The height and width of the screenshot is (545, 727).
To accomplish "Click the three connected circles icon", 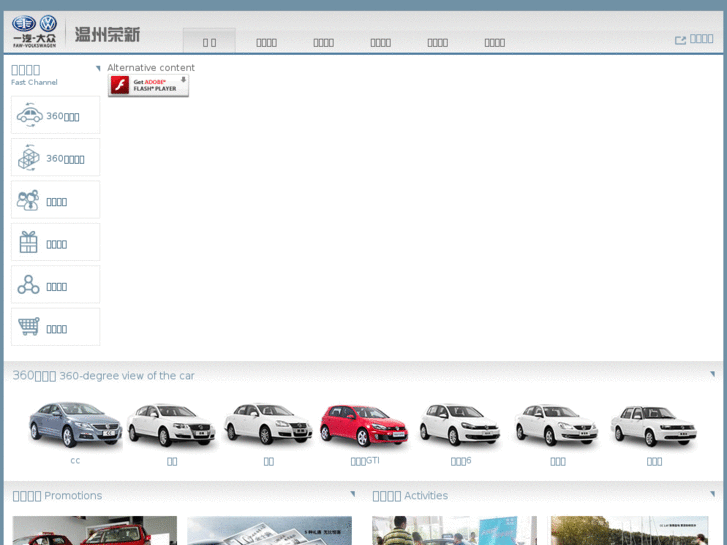I will 29,286.
